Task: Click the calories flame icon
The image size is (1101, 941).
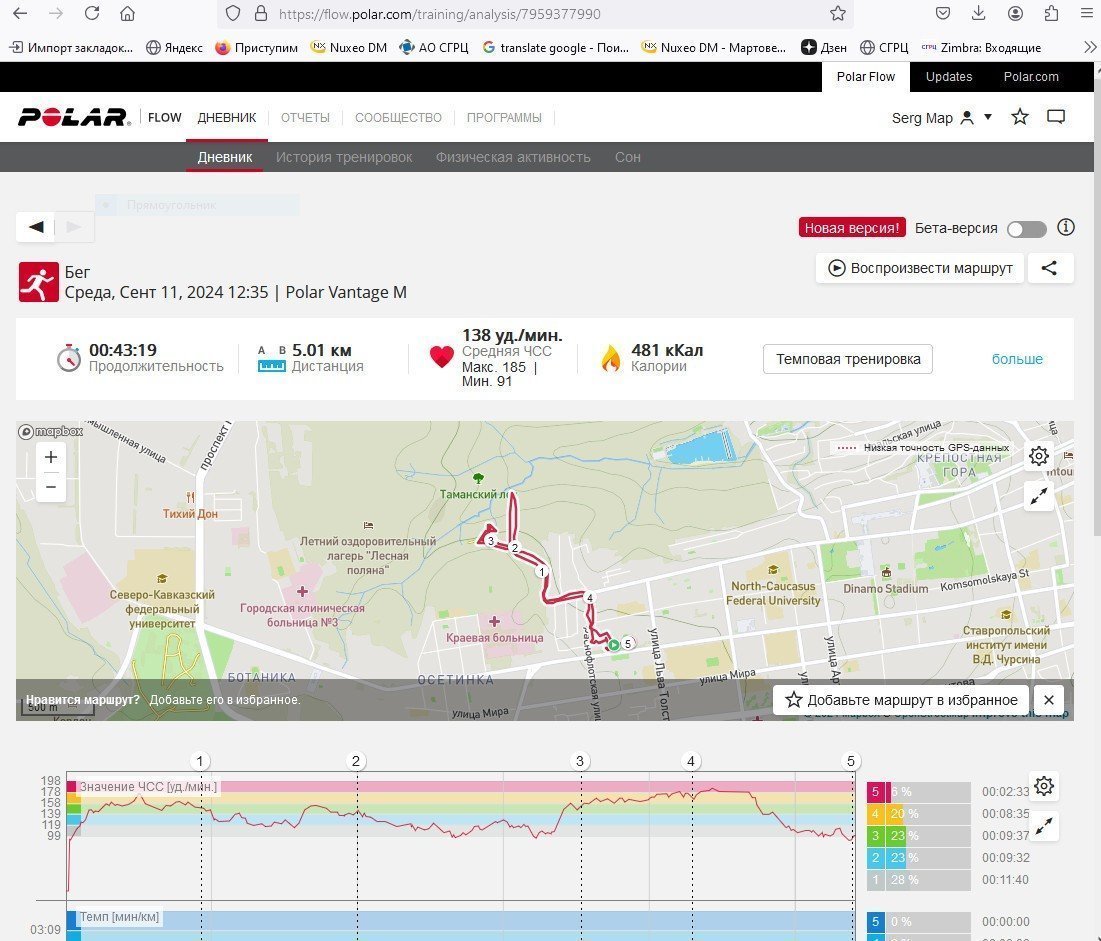Action: [611, 358]
